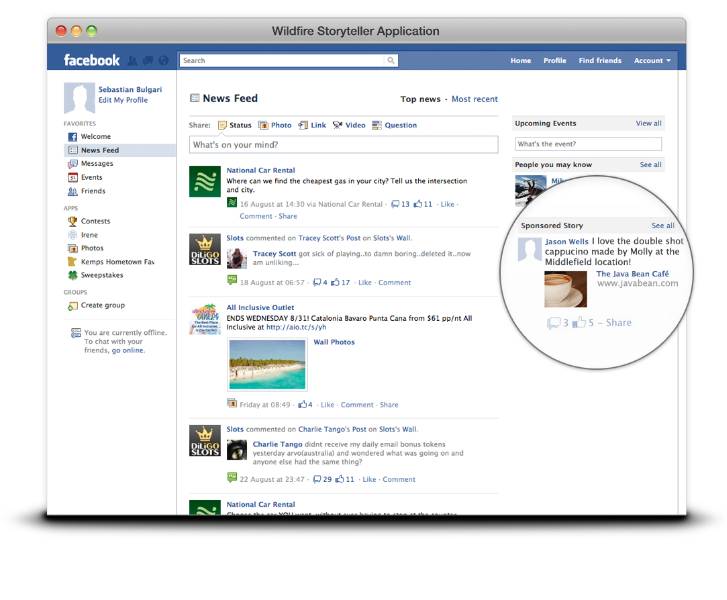Open Find friends in top bar
The image size is (727, 600).
(600, 61)
